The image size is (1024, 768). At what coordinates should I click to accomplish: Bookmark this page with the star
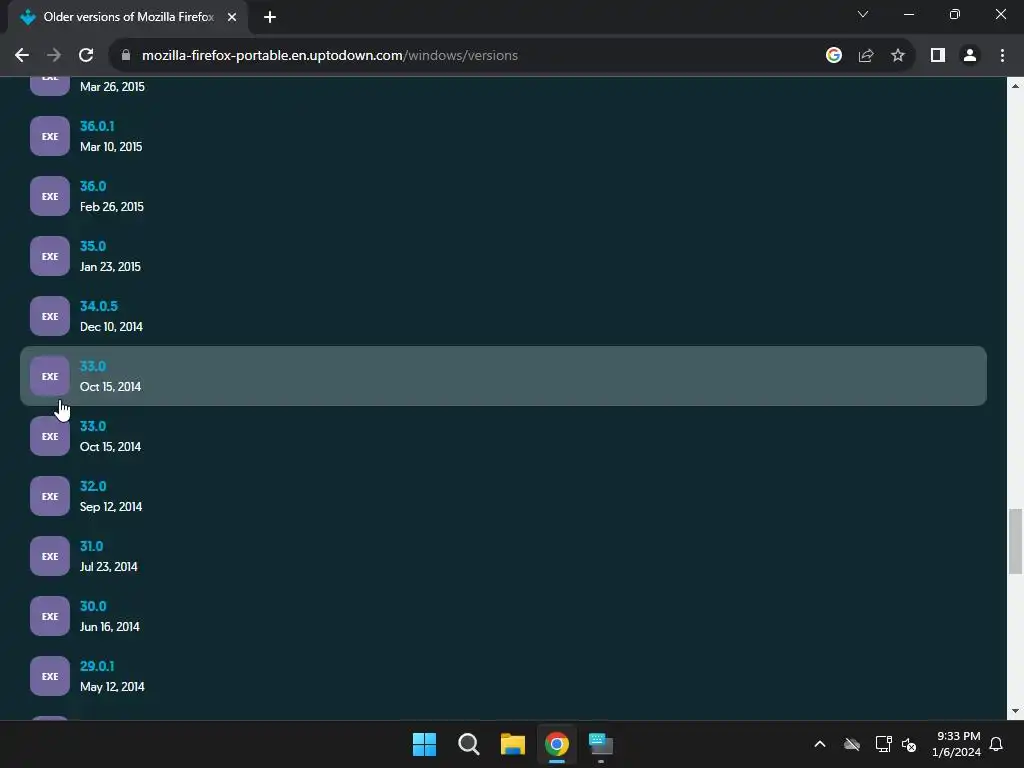(x=898, y=56)
